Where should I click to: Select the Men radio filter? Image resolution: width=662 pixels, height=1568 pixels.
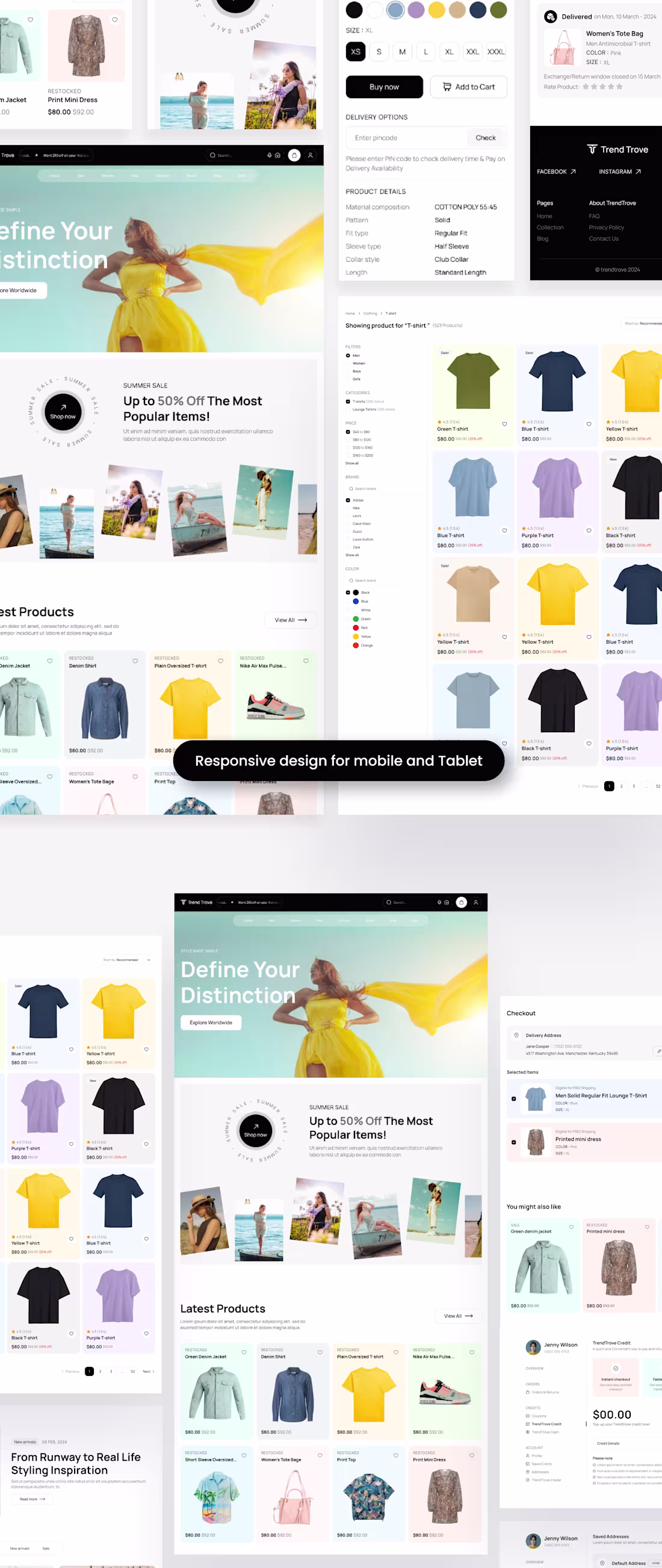pos(348,355)
